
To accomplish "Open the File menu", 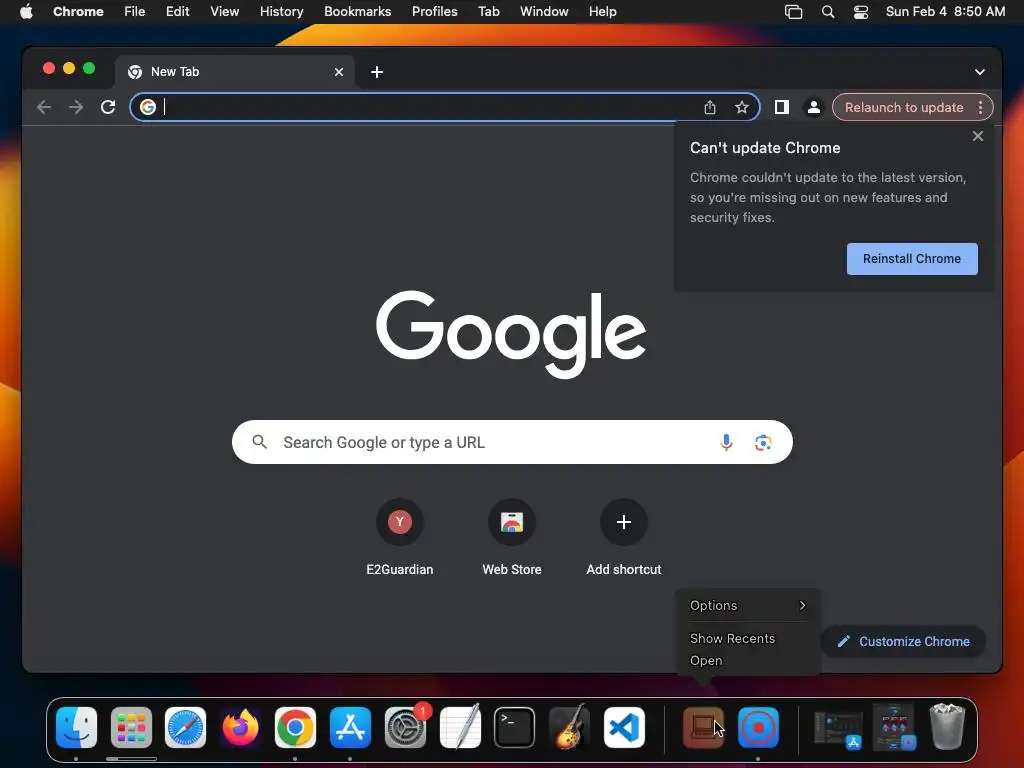I will pos(135,11).
